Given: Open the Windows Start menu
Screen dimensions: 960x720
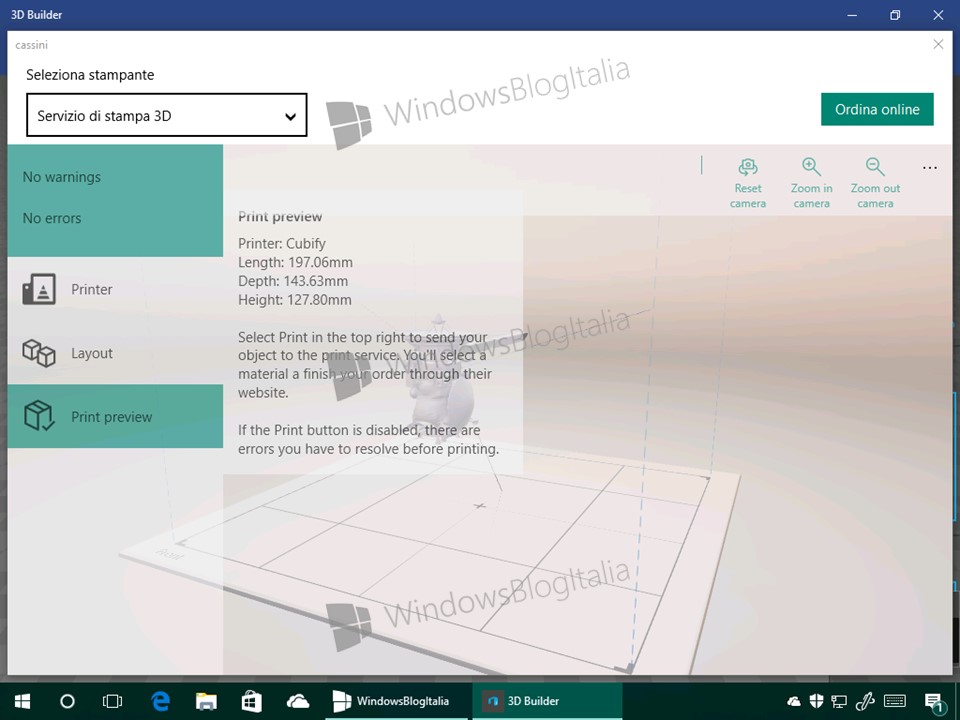Looking at the screenshot, I should pos(23,701).
